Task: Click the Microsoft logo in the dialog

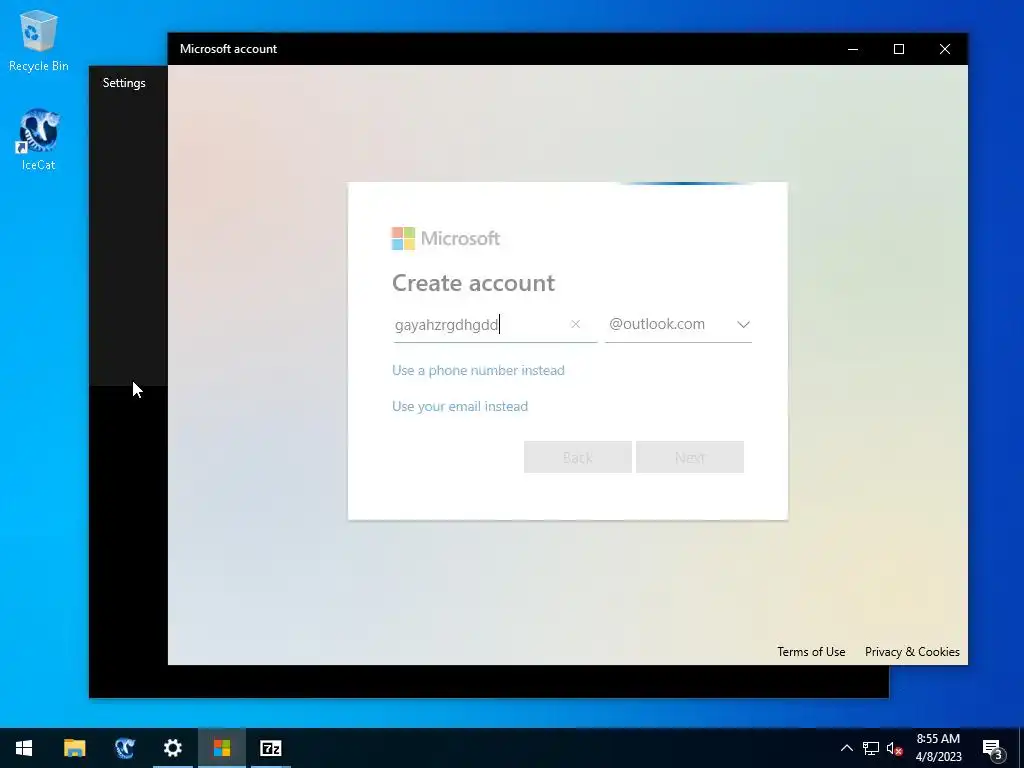Action: [x=446, y=238]
